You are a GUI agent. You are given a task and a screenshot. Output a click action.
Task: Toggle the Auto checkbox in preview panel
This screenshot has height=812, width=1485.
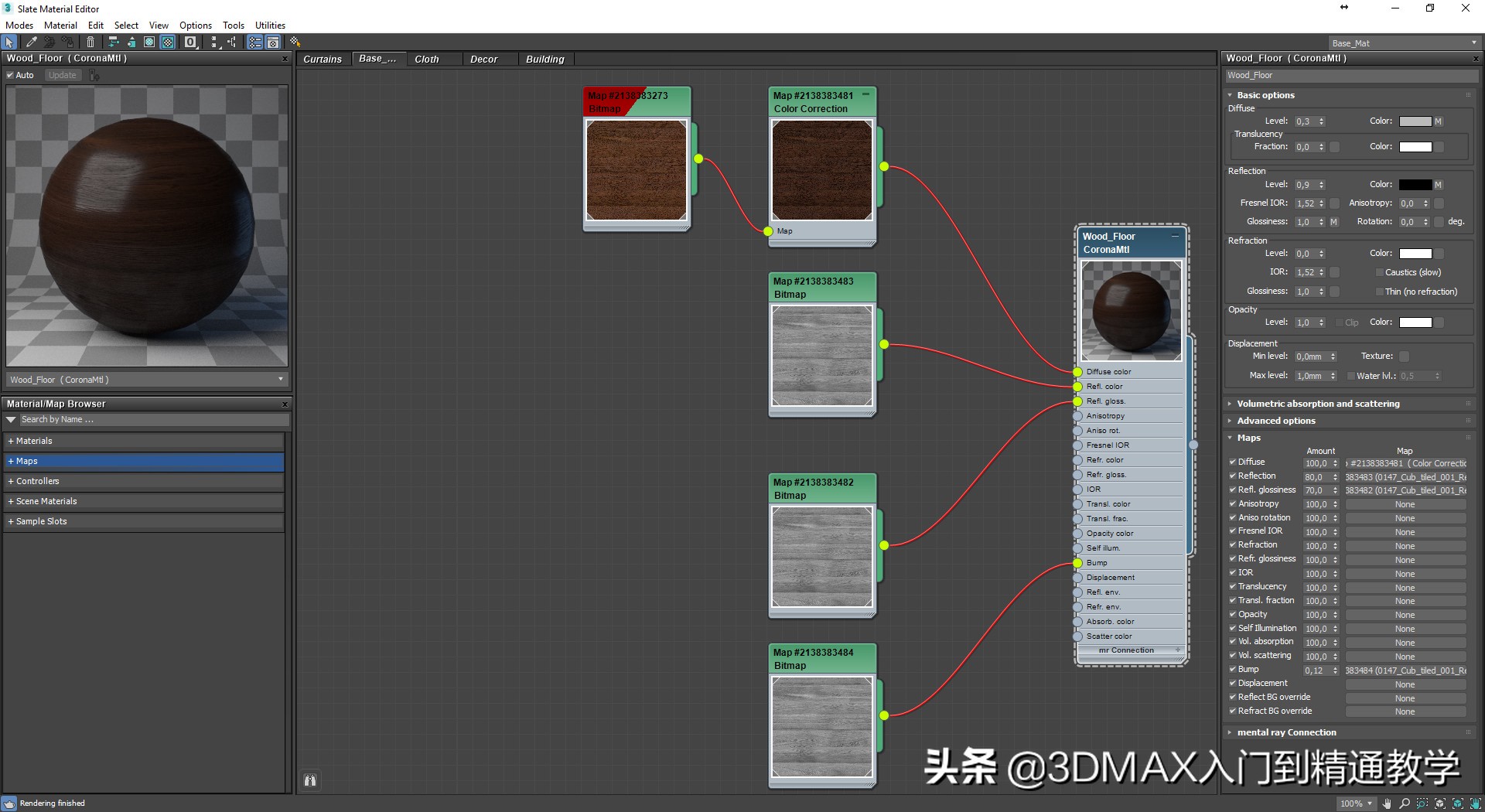click(x=10, y=75)
